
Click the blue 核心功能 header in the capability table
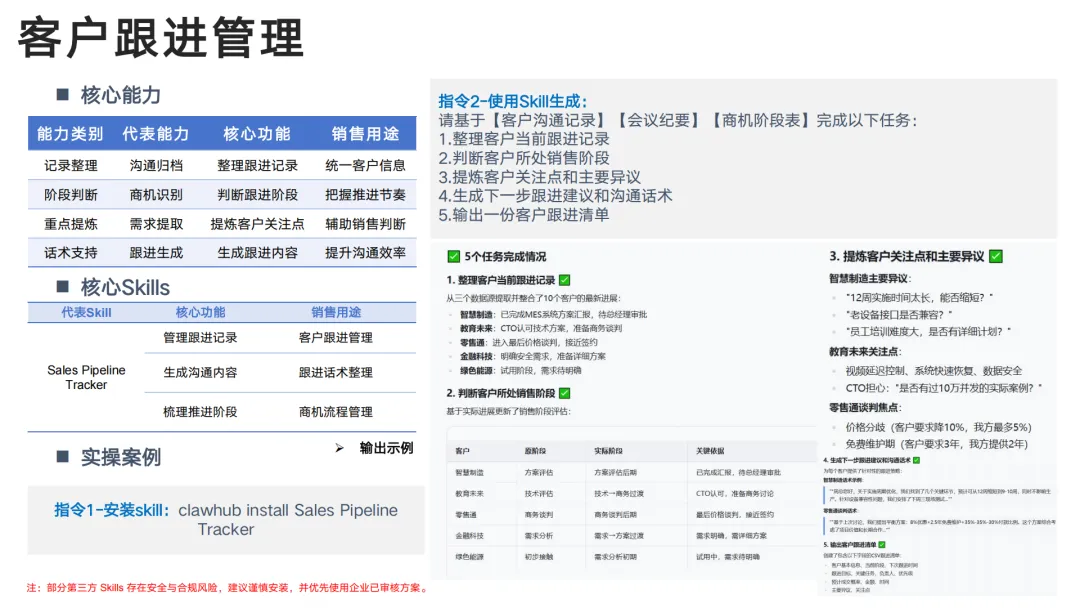coord(257,134)
